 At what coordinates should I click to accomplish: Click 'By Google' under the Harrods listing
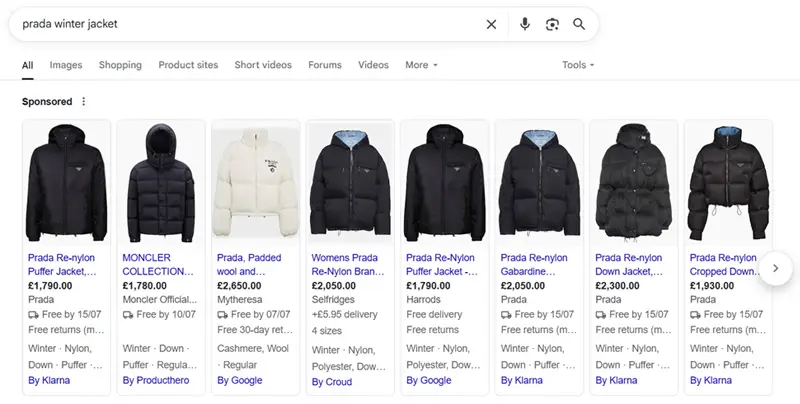click(x=429, y=381)
